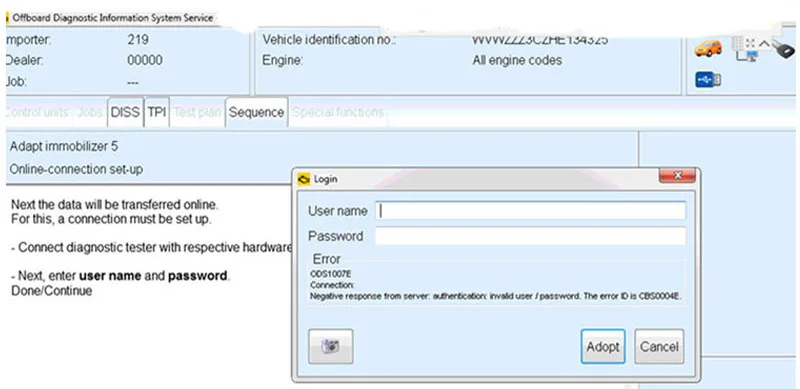Select the Control units tab

click(37, 112)
